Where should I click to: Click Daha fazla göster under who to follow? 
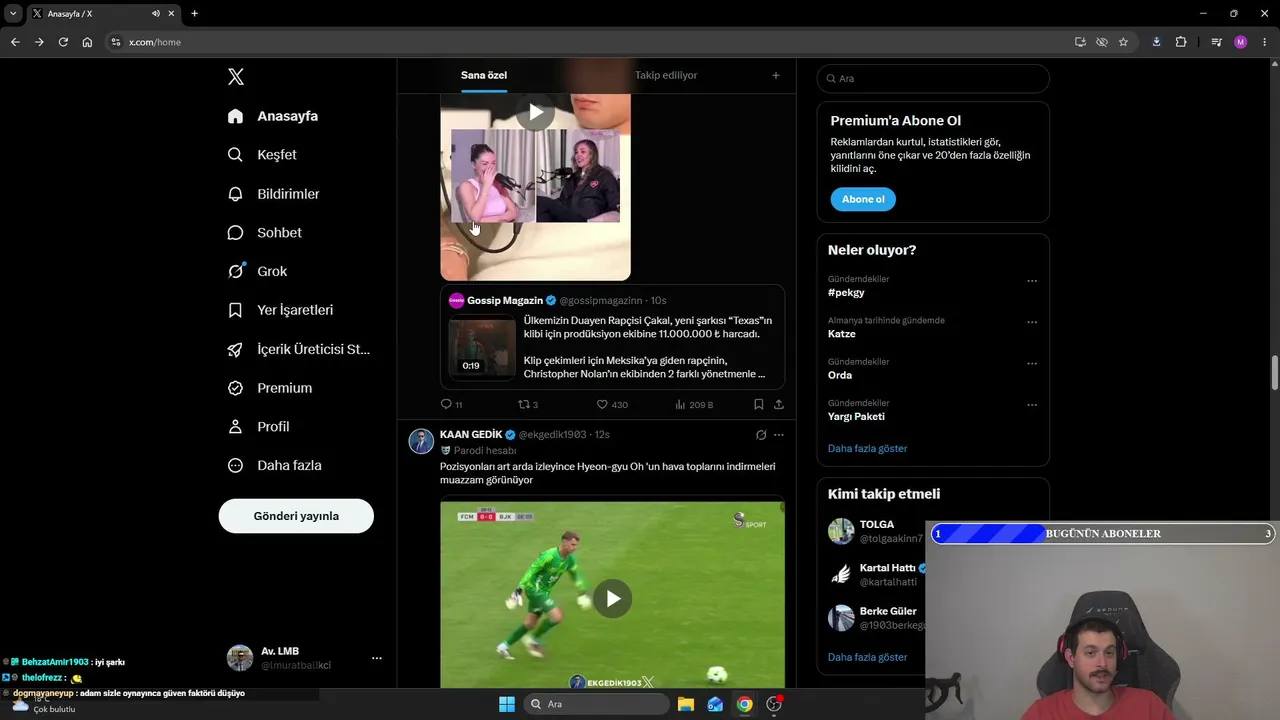[868, 658]
